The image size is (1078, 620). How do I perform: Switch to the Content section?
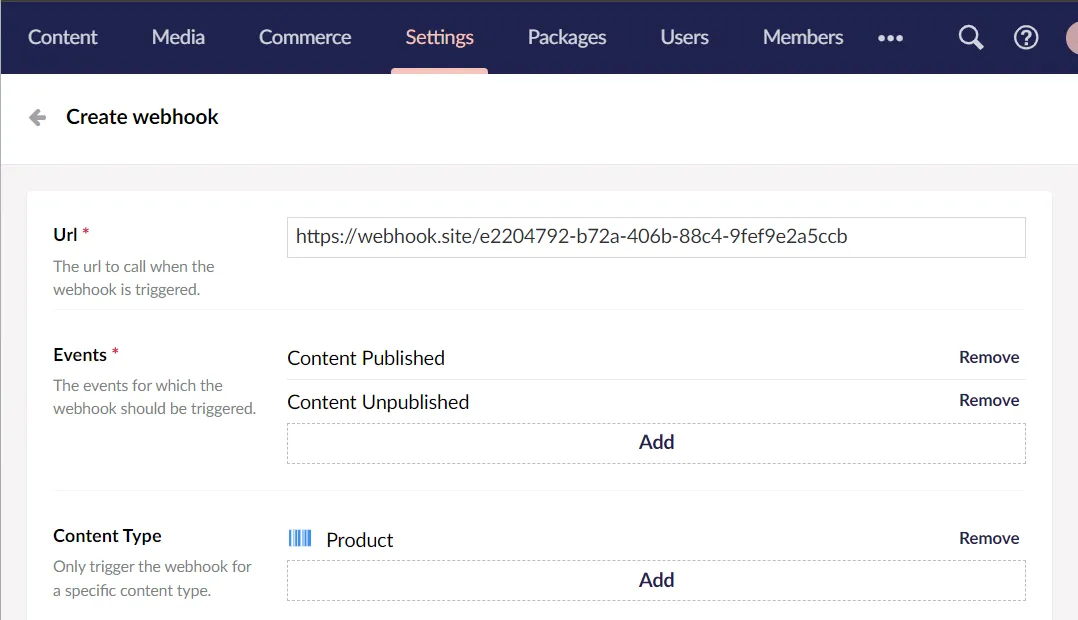click(x=62, y=38)
